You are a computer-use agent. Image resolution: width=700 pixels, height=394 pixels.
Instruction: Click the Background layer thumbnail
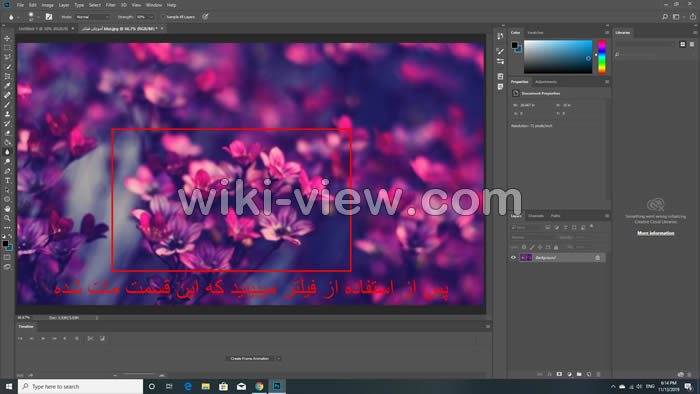526,257
